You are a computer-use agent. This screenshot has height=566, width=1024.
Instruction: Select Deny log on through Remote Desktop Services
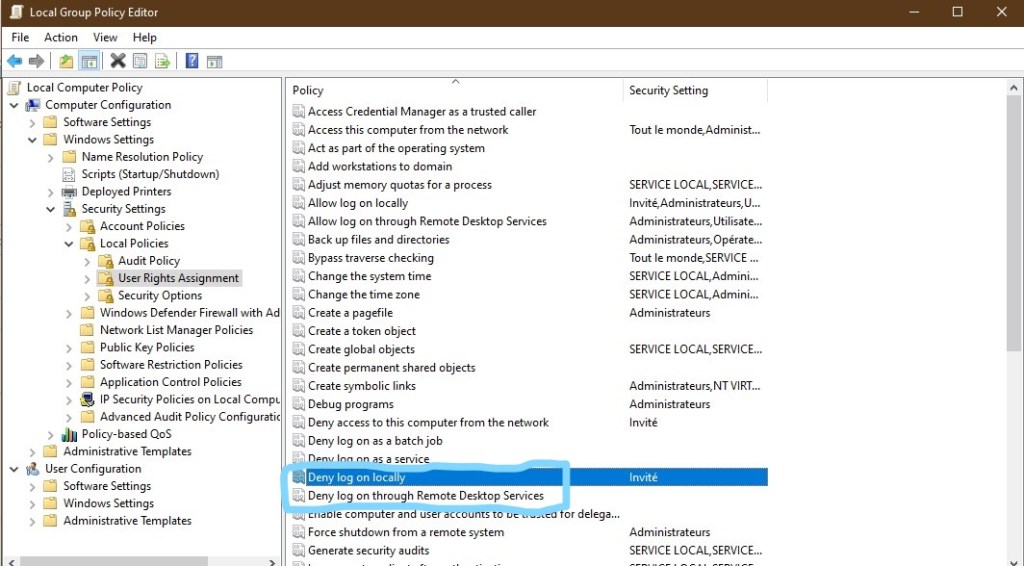coord(425,496)
